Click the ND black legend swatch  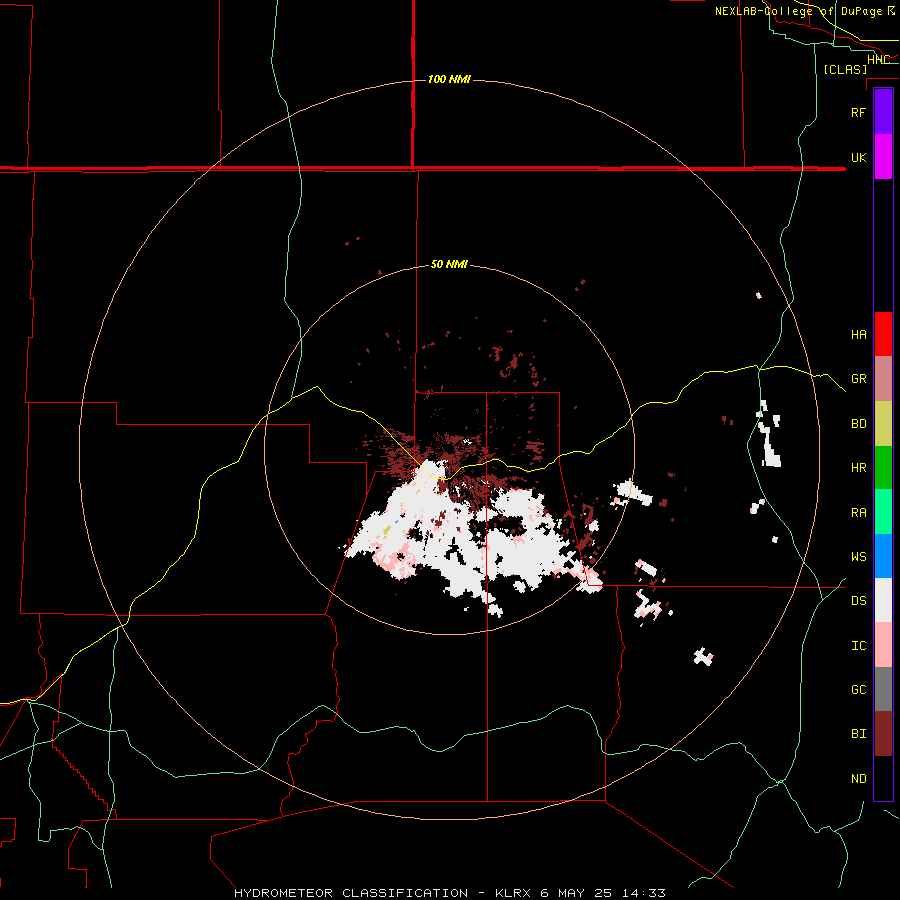[883, 778]
